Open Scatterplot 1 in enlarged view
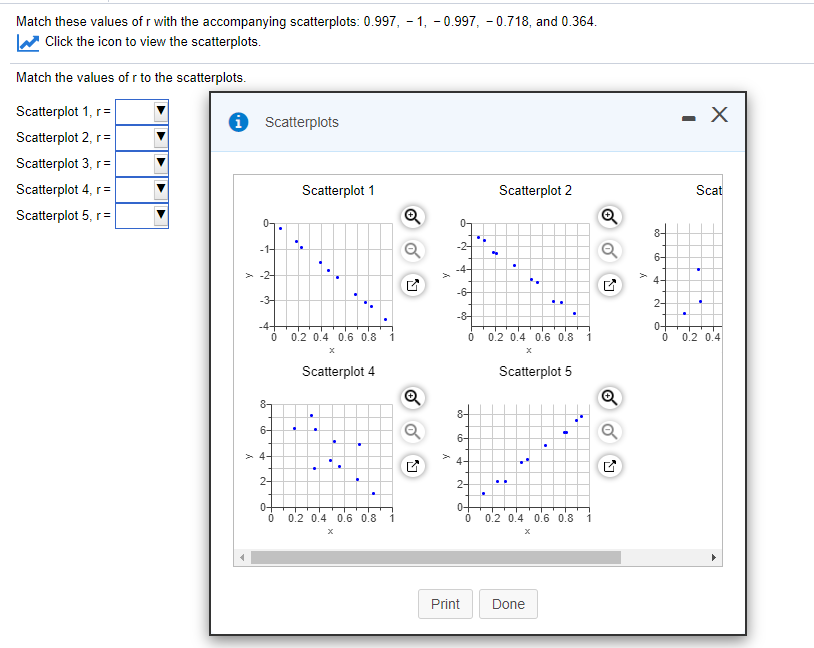The height and width of the screenshot is (648, 814). (x=412, y=284)
